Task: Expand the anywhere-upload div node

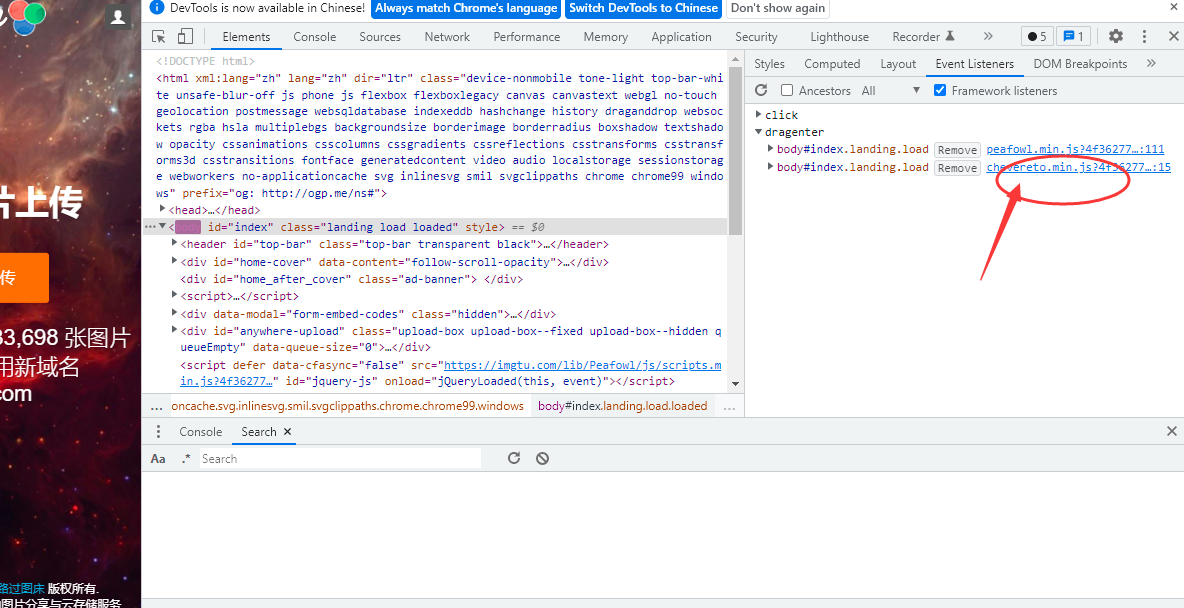Action: (175, 330)
